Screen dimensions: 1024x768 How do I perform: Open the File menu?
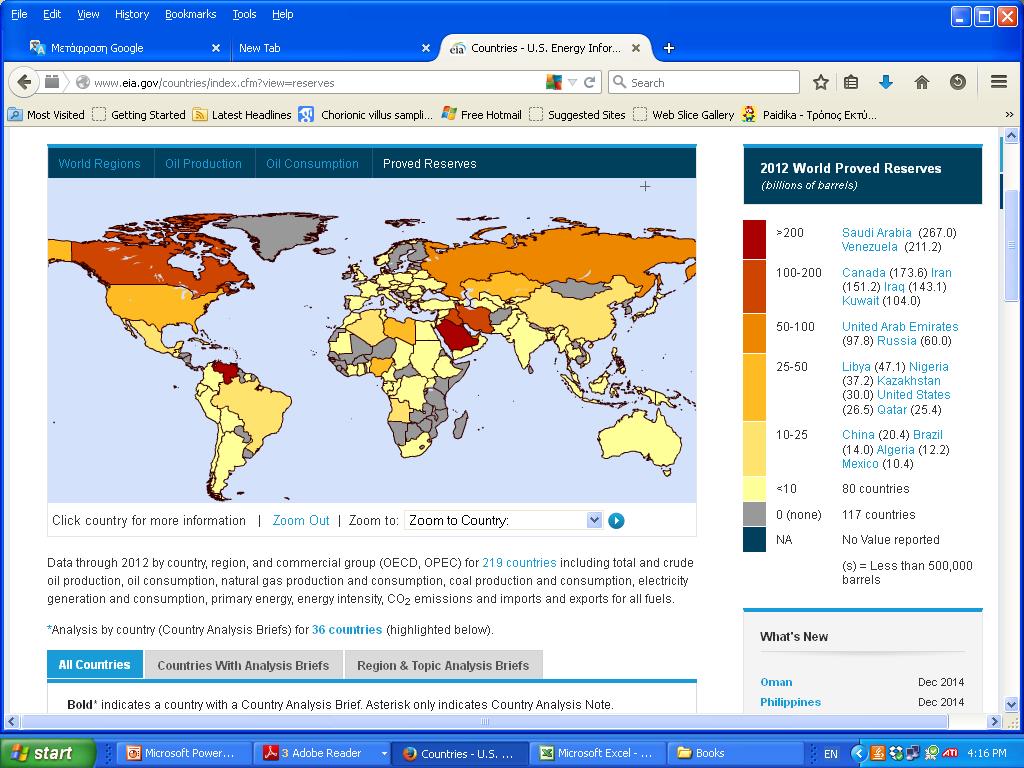pos(19,14)
